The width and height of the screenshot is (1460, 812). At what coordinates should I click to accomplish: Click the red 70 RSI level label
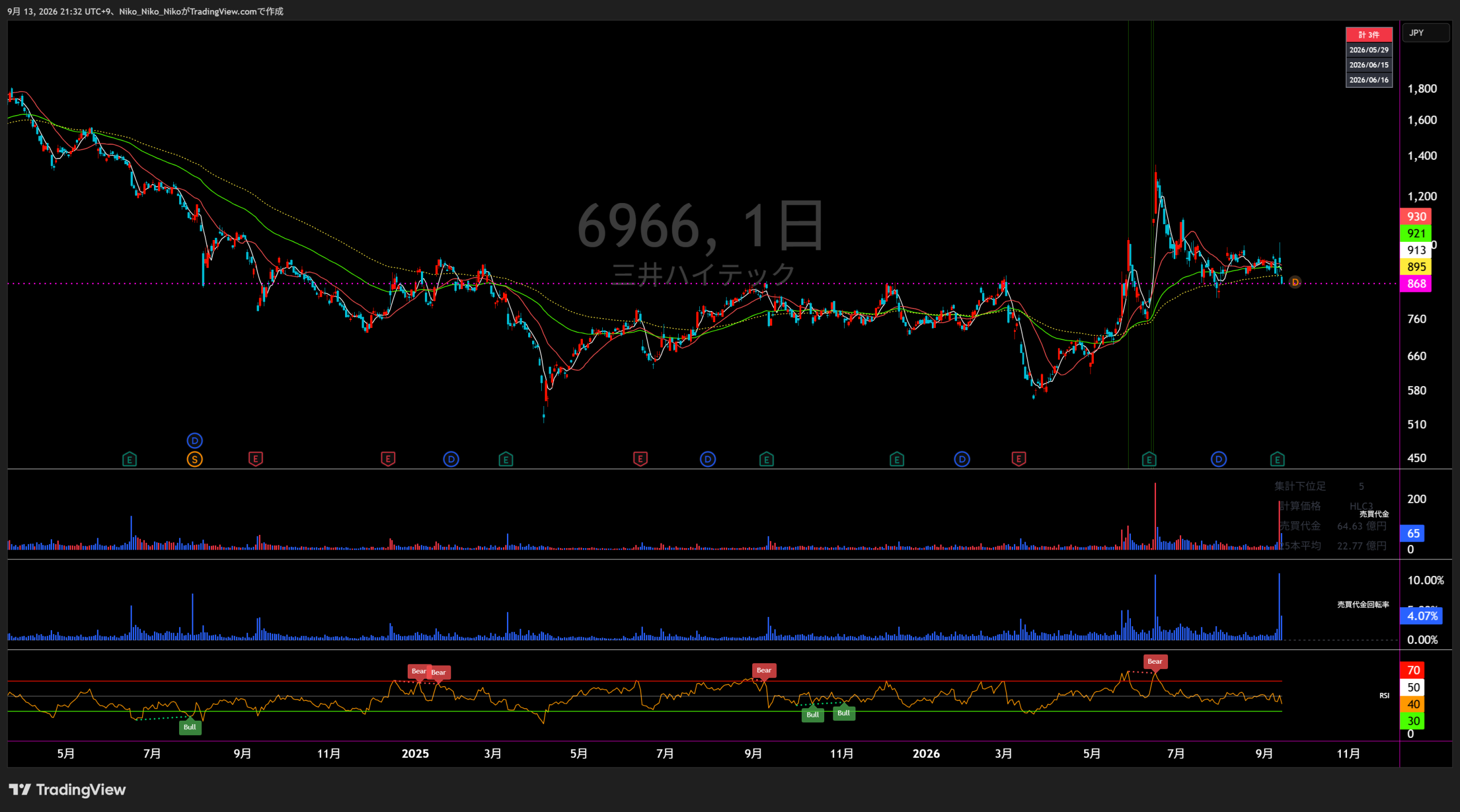[x=1412, y=670]
